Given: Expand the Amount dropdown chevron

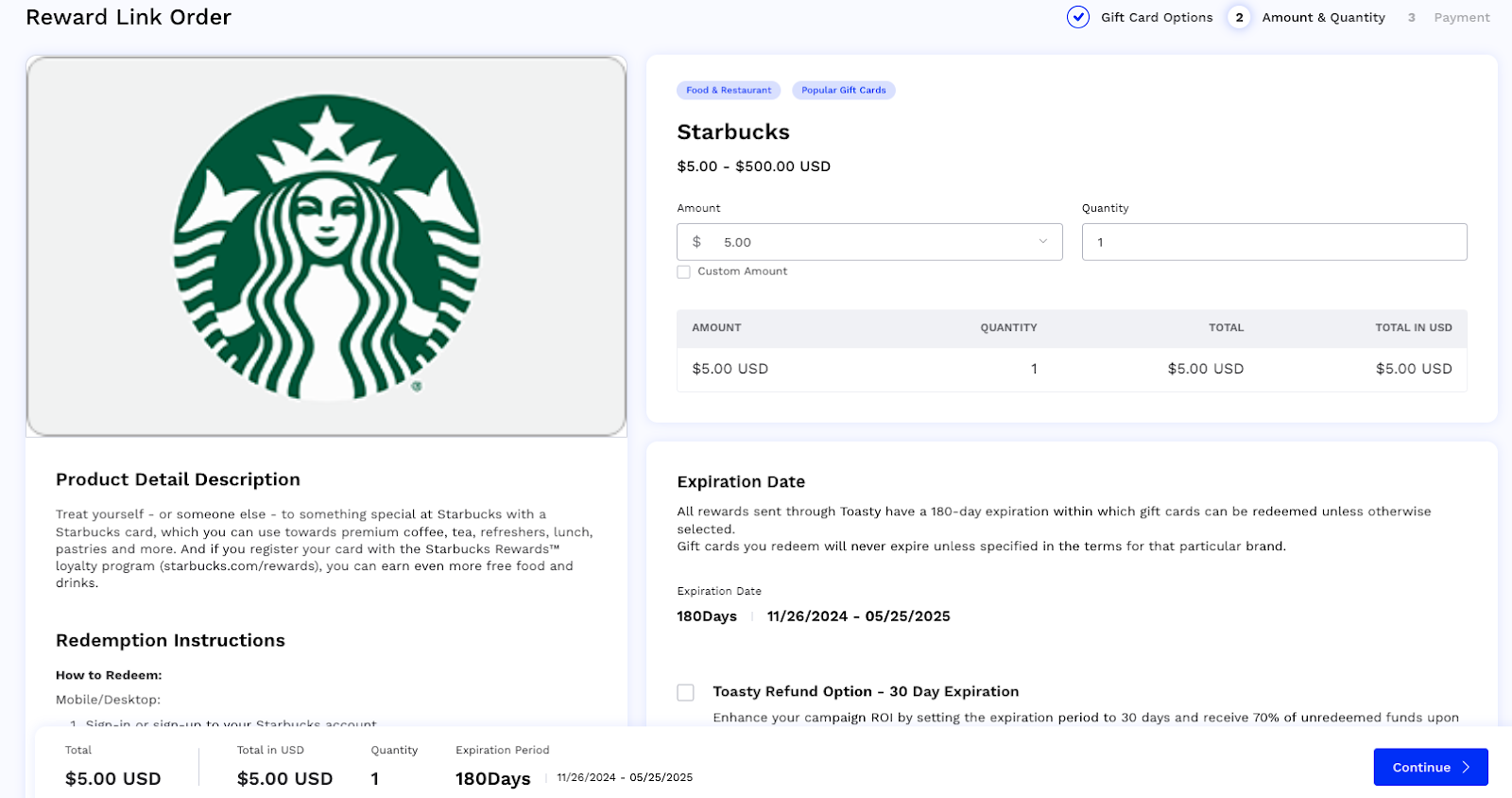Looking at the screenshot, I should (x=1043, y=242).
